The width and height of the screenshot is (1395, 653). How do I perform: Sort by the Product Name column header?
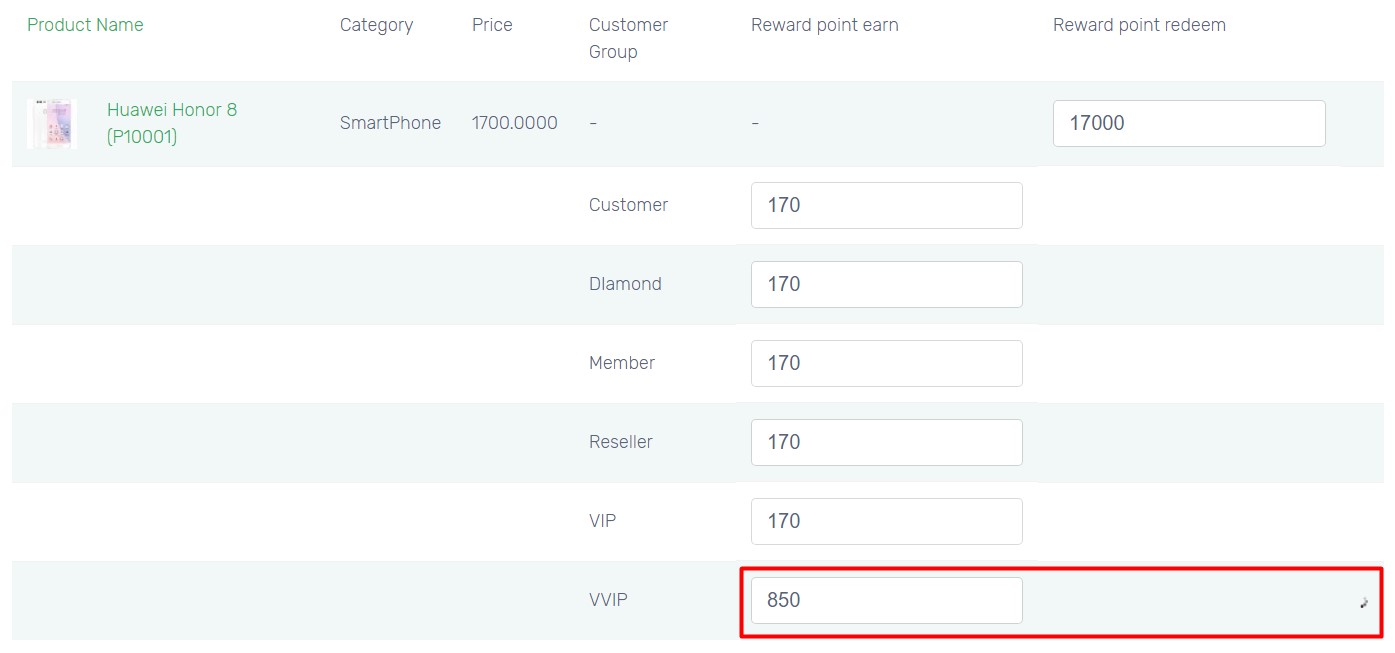click(85, 25)
